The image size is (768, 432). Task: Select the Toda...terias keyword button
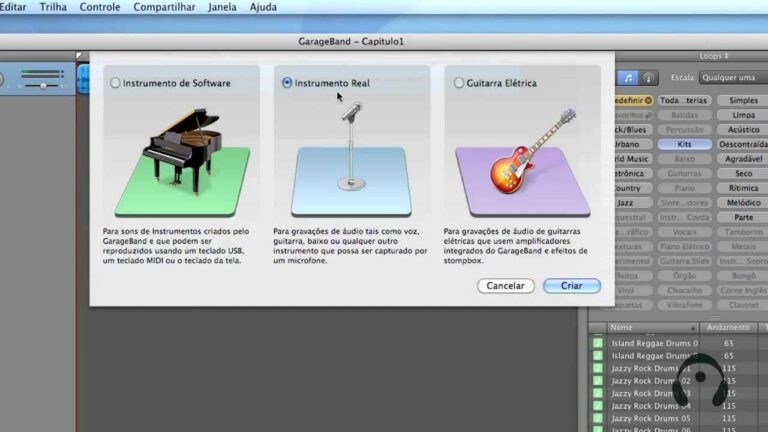pyautogui.click(x=684, y=100)
